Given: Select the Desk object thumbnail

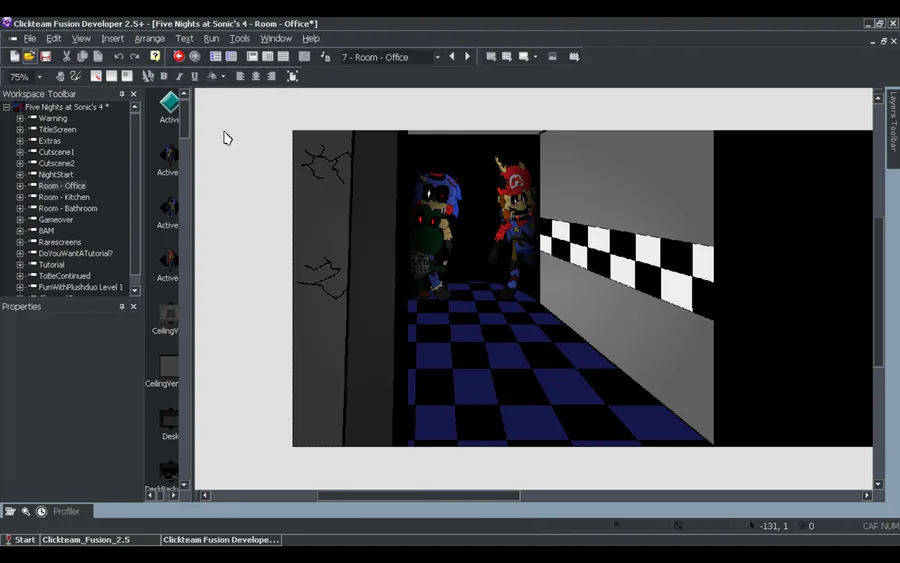Looking at the screenshot, I should point(169,420).
